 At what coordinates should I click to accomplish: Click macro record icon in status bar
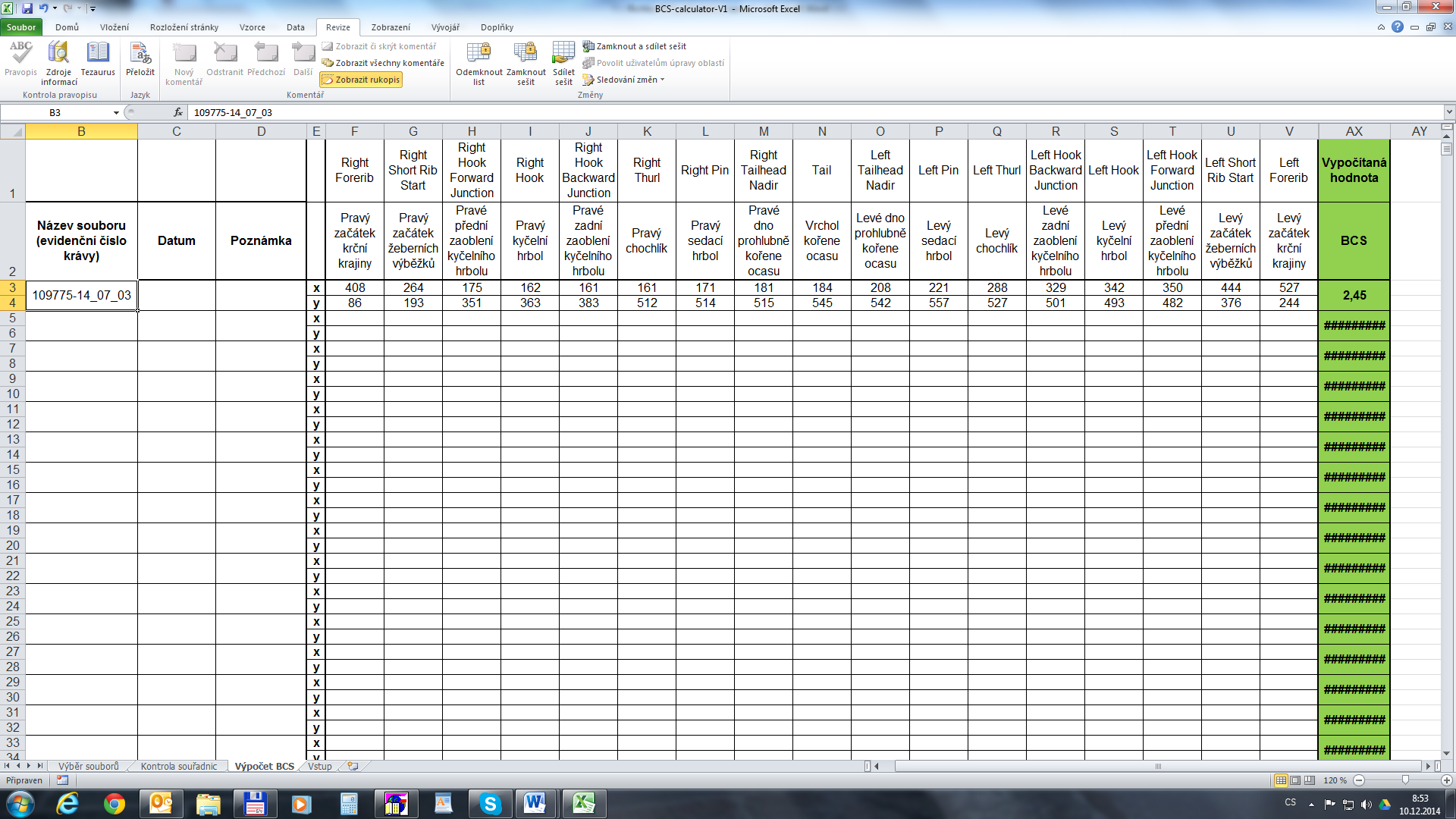tap(62, 780)
